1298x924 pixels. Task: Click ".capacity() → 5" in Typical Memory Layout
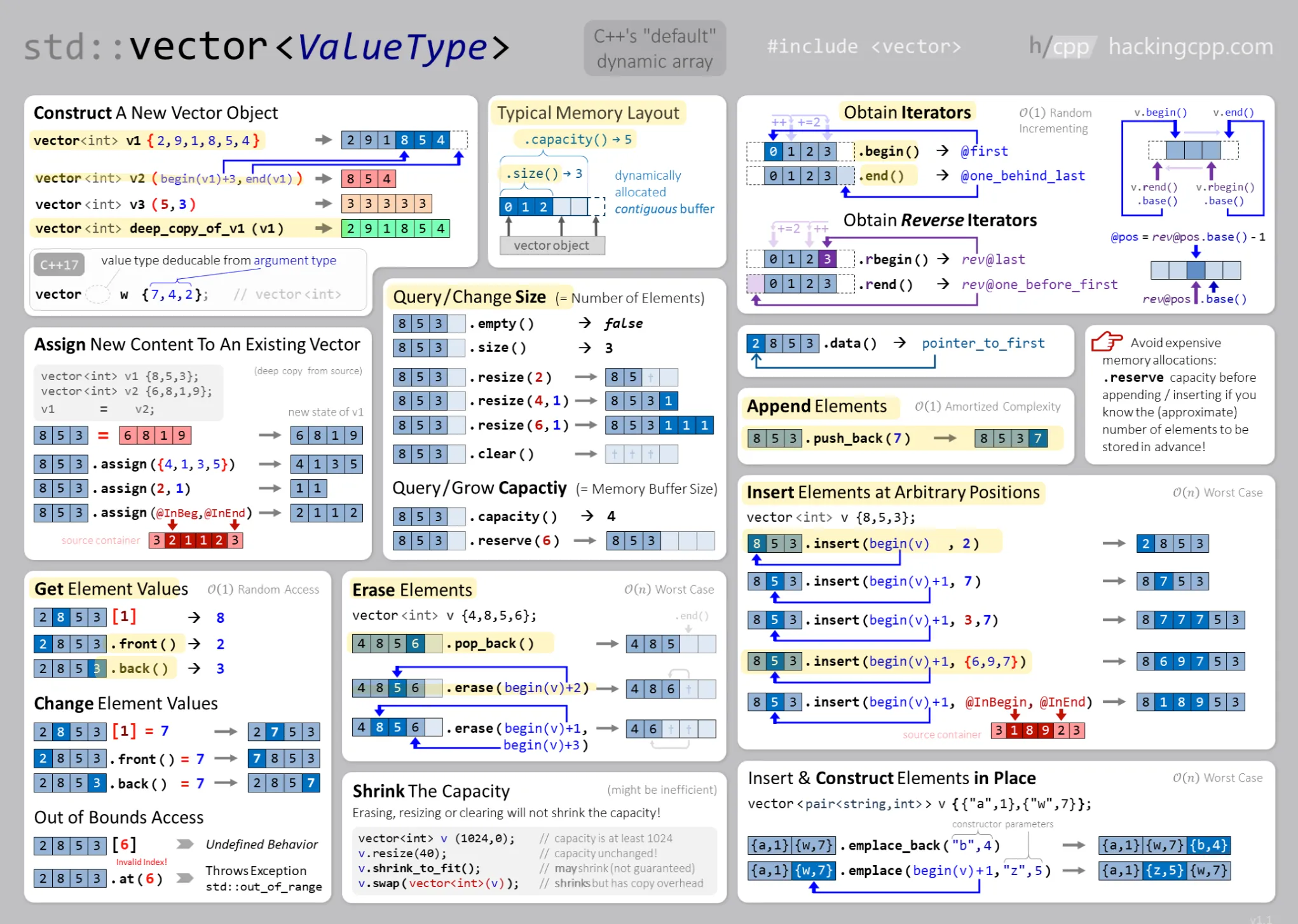(577, 139)
